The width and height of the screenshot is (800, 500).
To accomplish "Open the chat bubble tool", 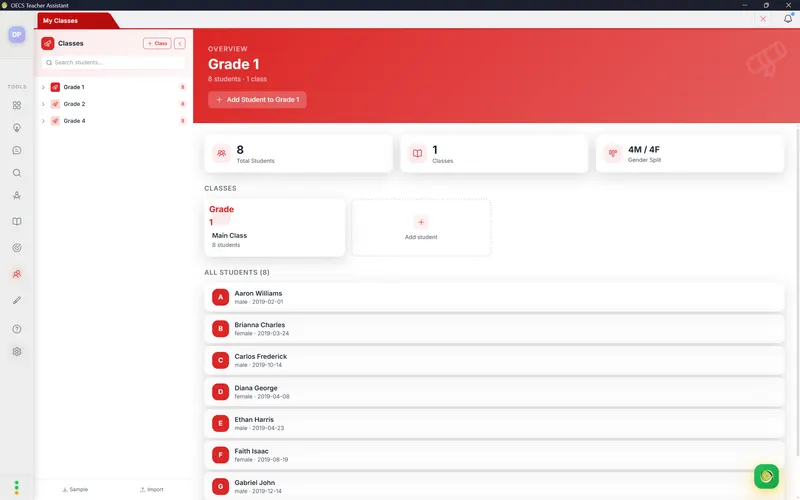I will (x=17, y=150).
